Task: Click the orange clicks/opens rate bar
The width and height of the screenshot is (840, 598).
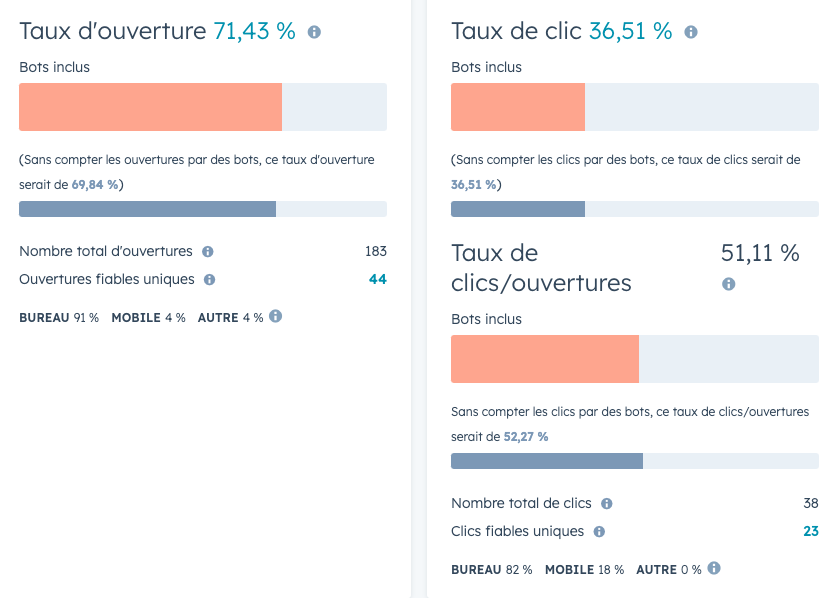Action: pyautogui.click(x=545, y=359)
